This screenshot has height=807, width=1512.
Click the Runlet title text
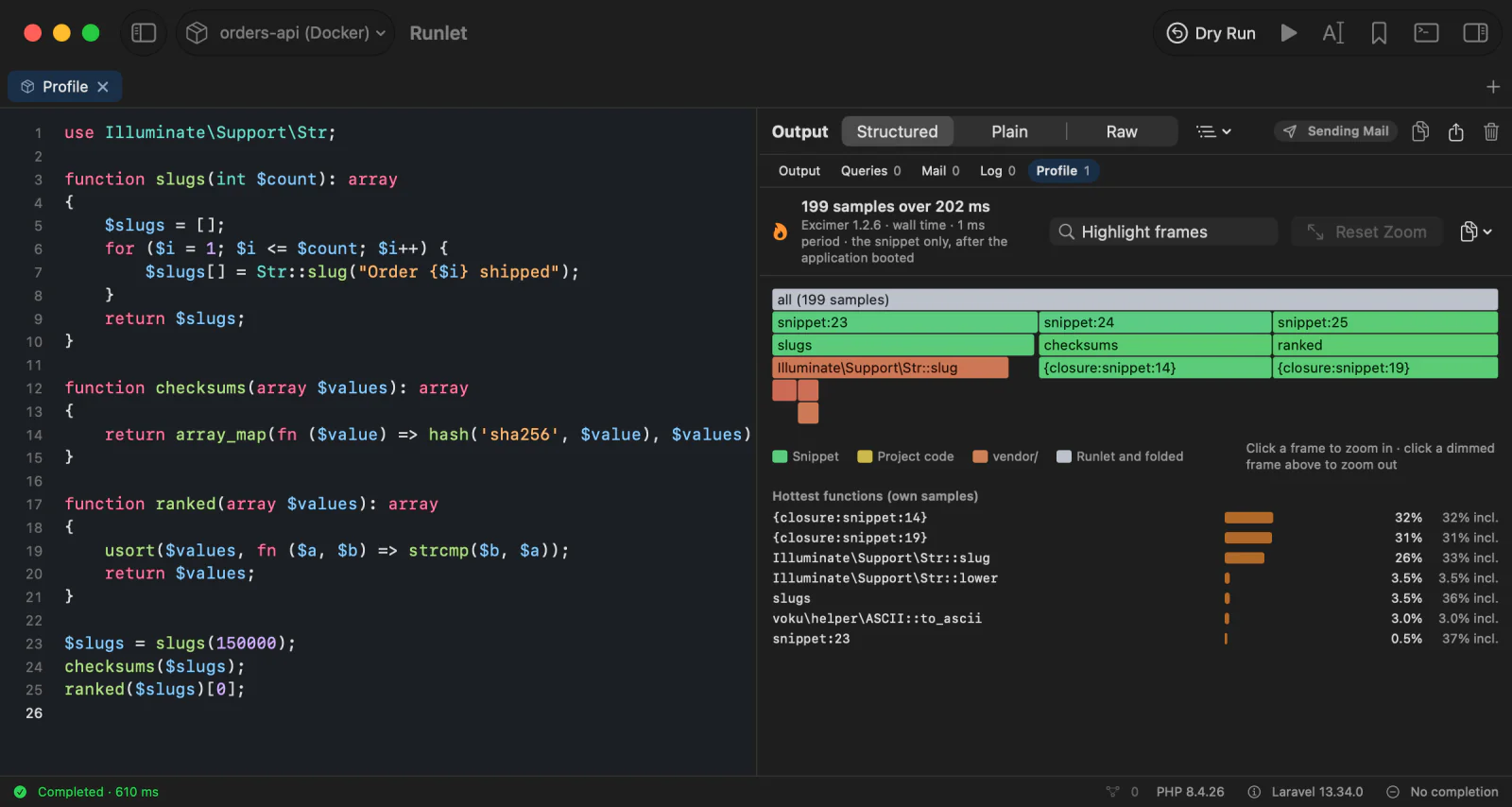438,33
